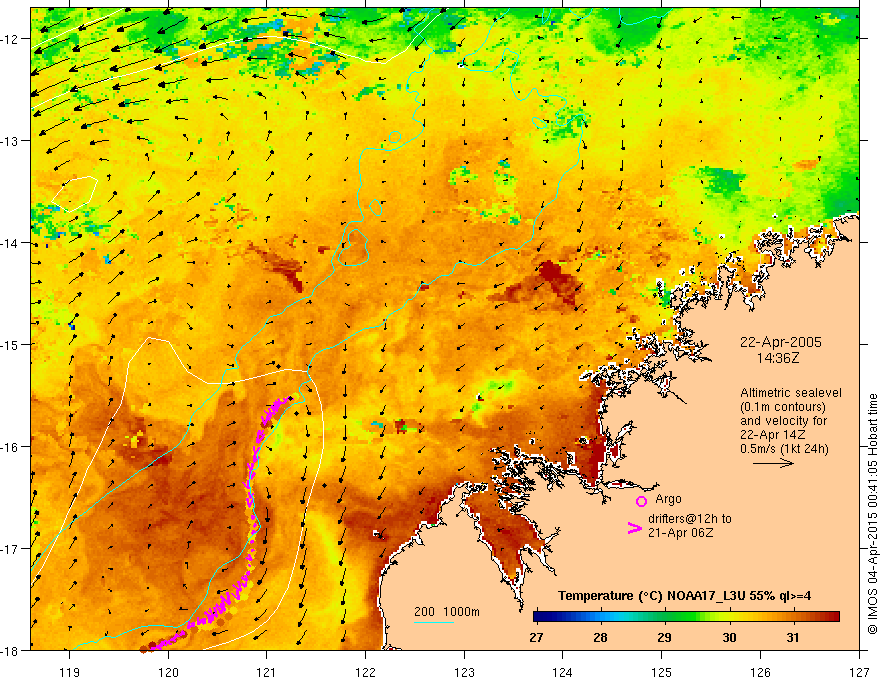Click colorbar tick label 27
880x680 pixels.
(536, 637)
